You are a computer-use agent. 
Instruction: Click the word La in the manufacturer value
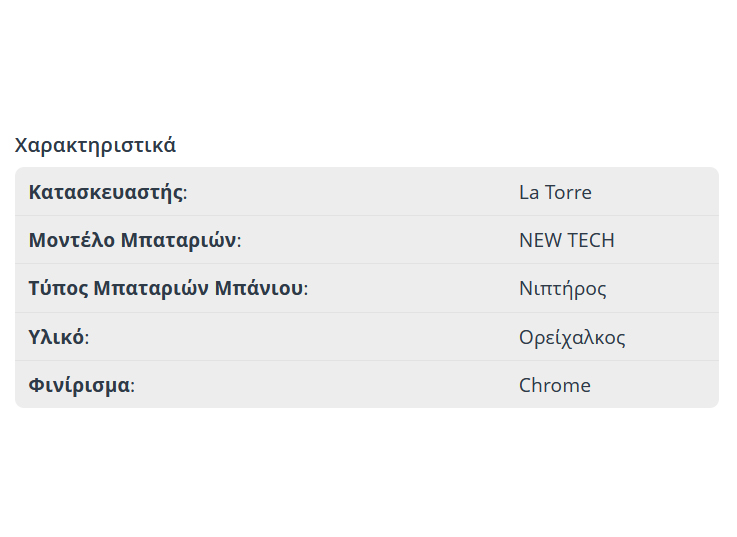529,192
